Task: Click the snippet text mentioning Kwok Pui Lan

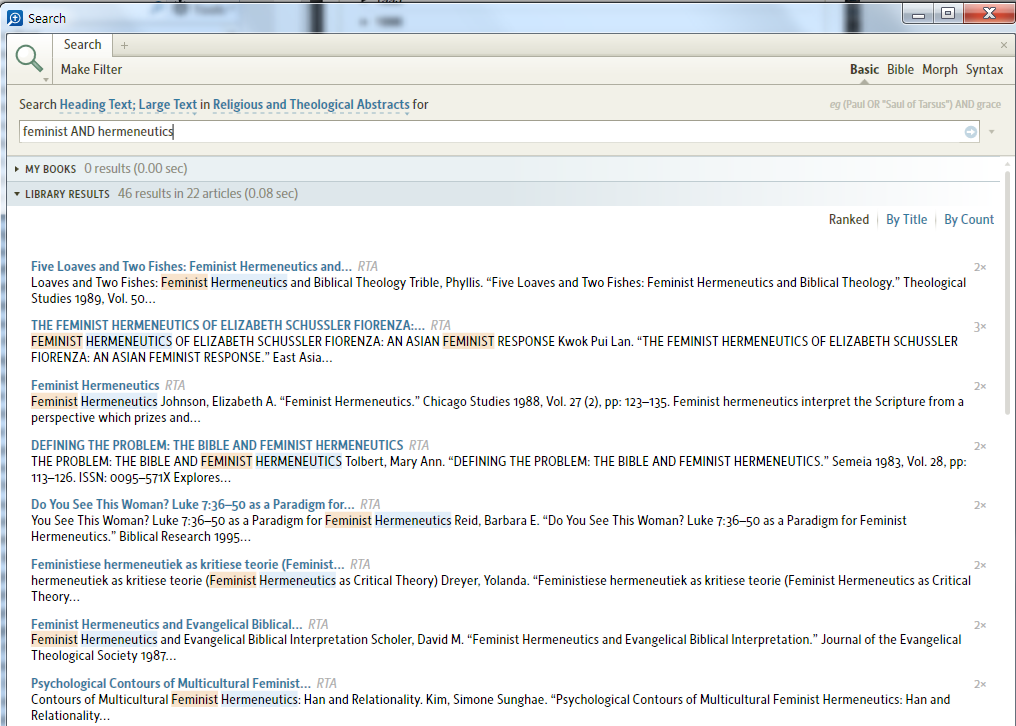Action: point(494,349)
